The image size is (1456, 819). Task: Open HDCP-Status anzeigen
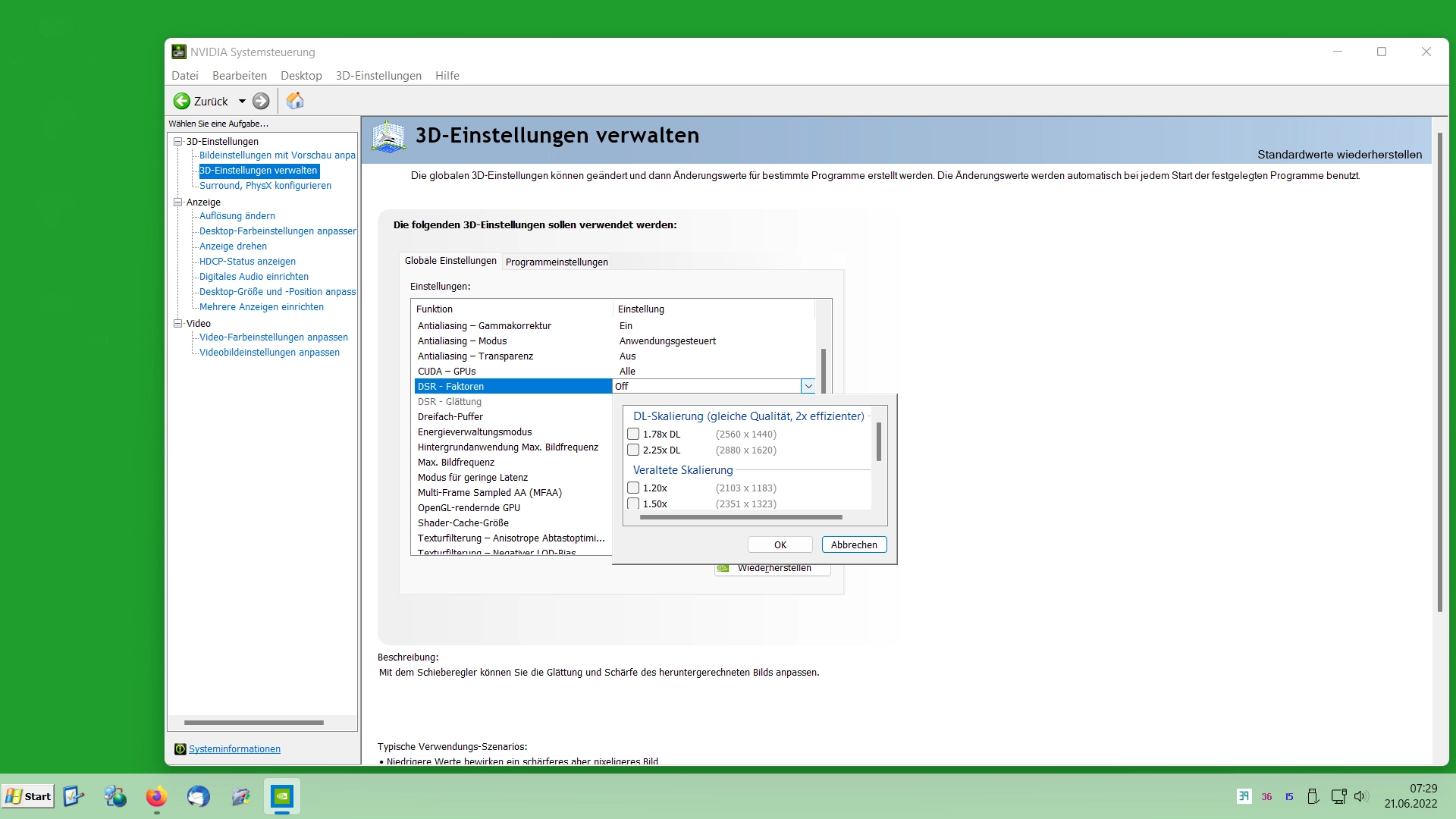click(247, 262)
